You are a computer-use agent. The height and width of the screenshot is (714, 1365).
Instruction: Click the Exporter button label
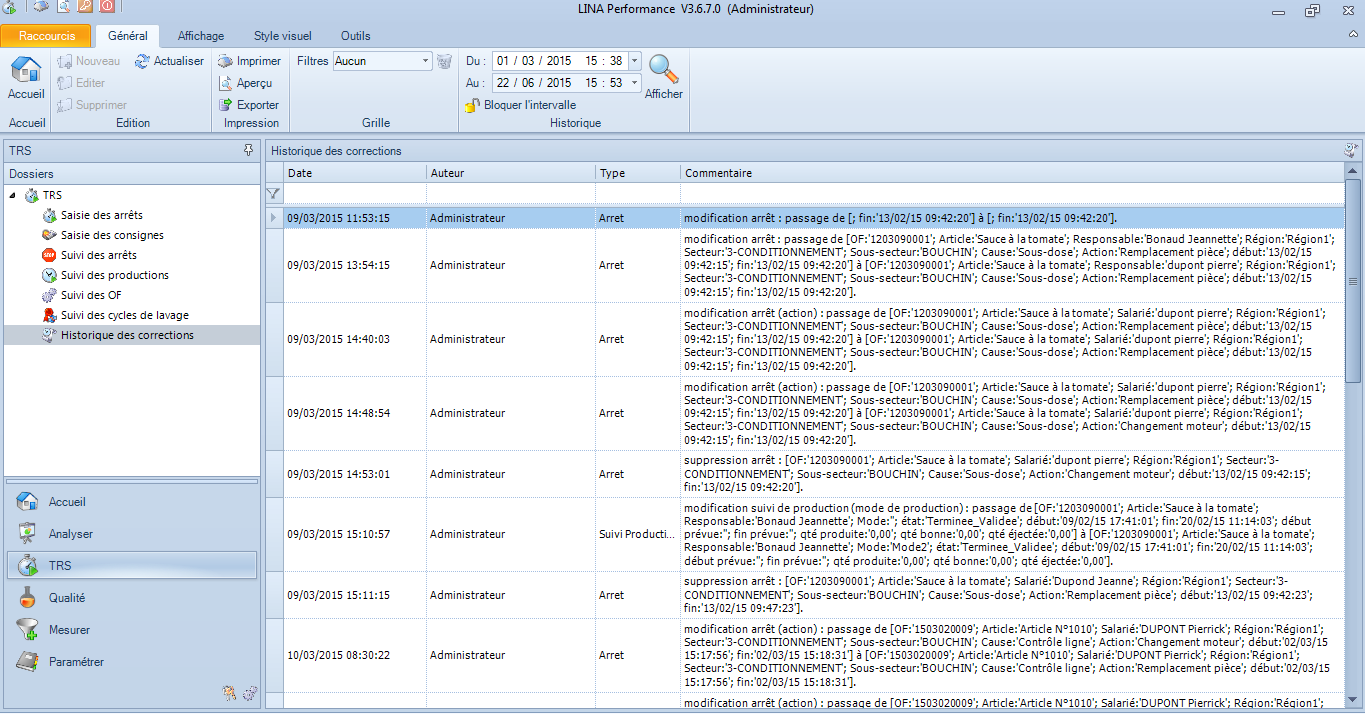[258, 105]
